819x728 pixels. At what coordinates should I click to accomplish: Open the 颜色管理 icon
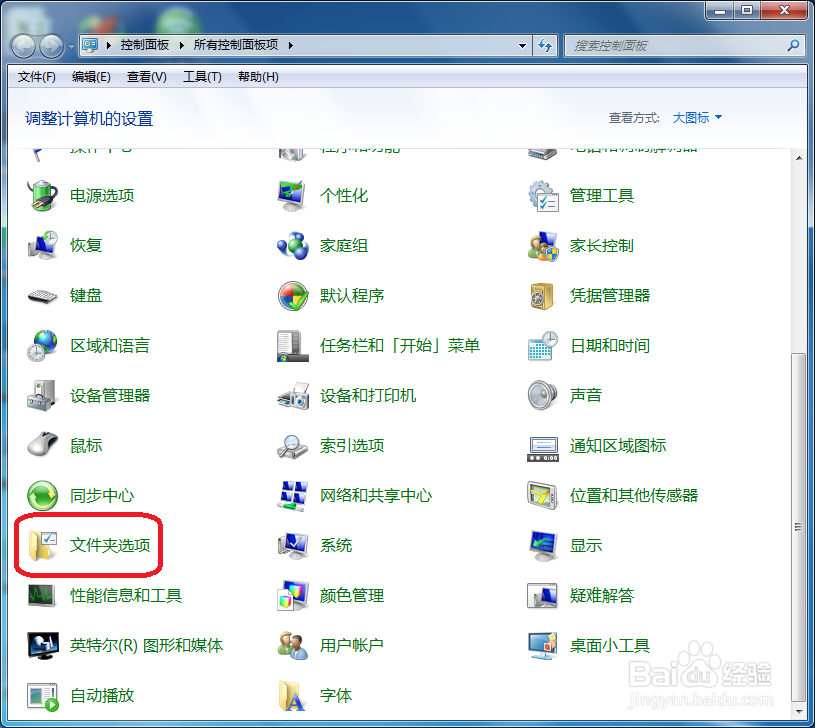(291, 595)
